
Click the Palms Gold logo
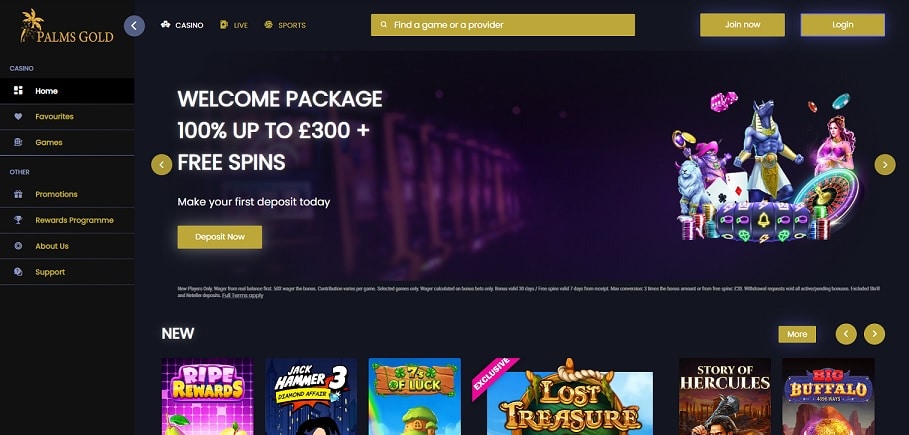click(67, 26)
